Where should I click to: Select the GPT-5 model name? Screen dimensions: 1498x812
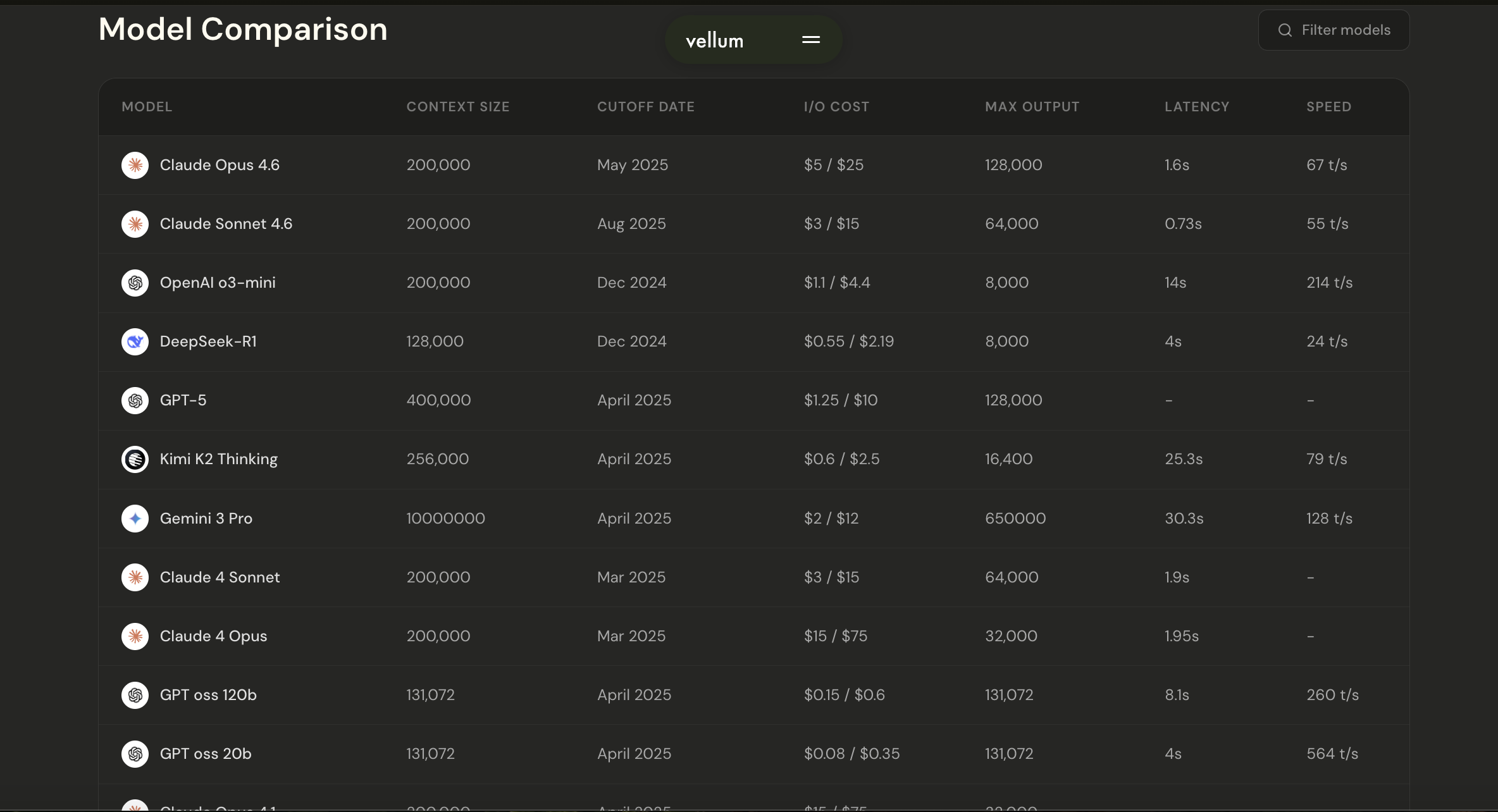point(183,400)
